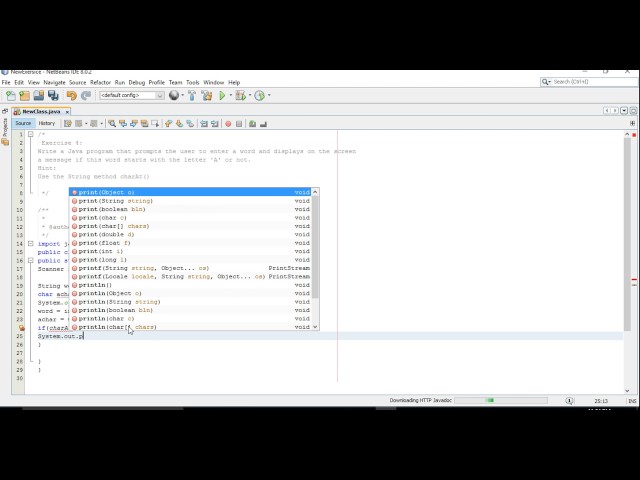Screen dimensions: 640x480
Task: Open the default config combo box
Action: coord(131,96)
